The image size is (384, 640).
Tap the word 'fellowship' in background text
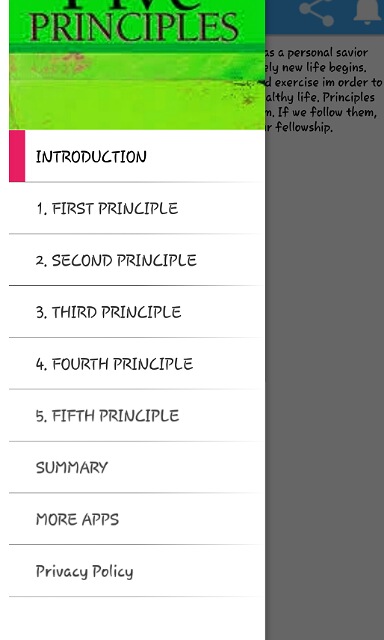304,127
